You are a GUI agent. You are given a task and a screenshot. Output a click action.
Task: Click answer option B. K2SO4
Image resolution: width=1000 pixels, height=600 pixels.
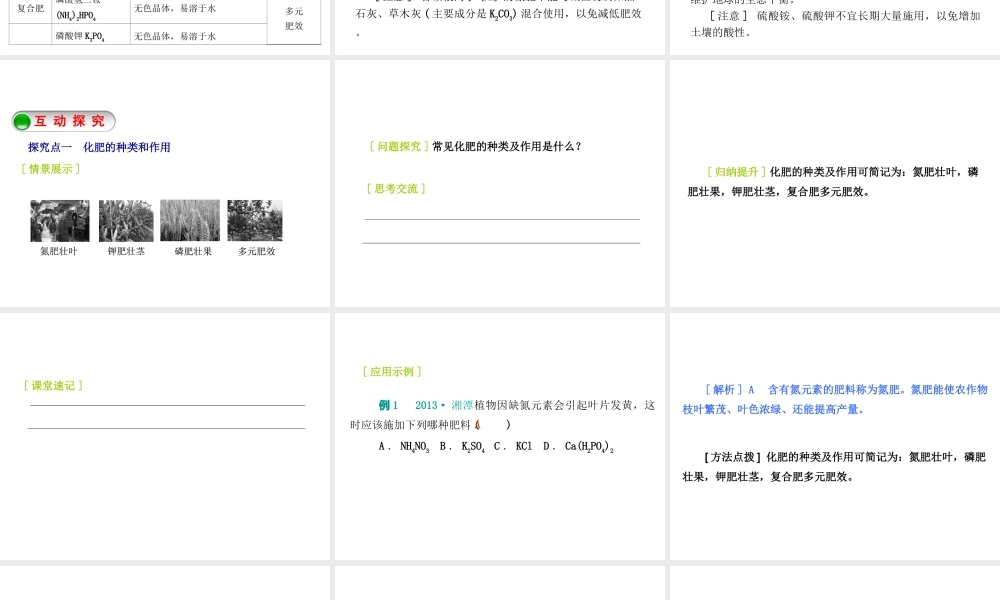(x=462, y=447)
